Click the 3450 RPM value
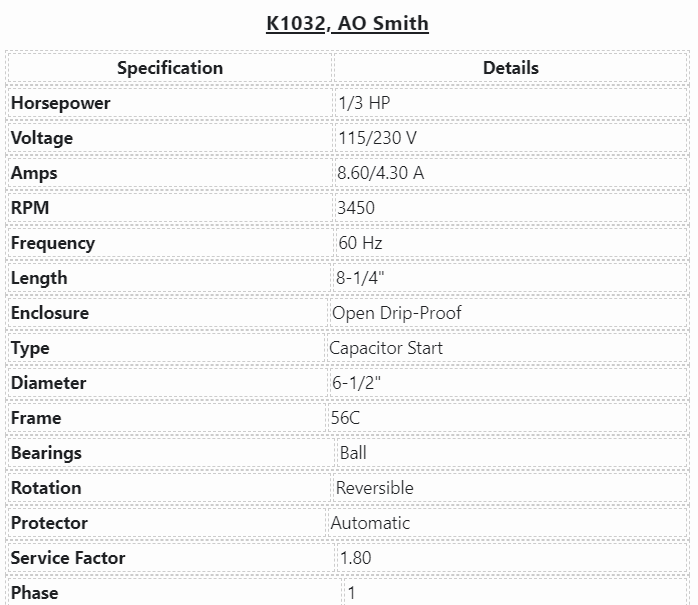The width and height of the screenshot is (698, 605). pos(356,208)
